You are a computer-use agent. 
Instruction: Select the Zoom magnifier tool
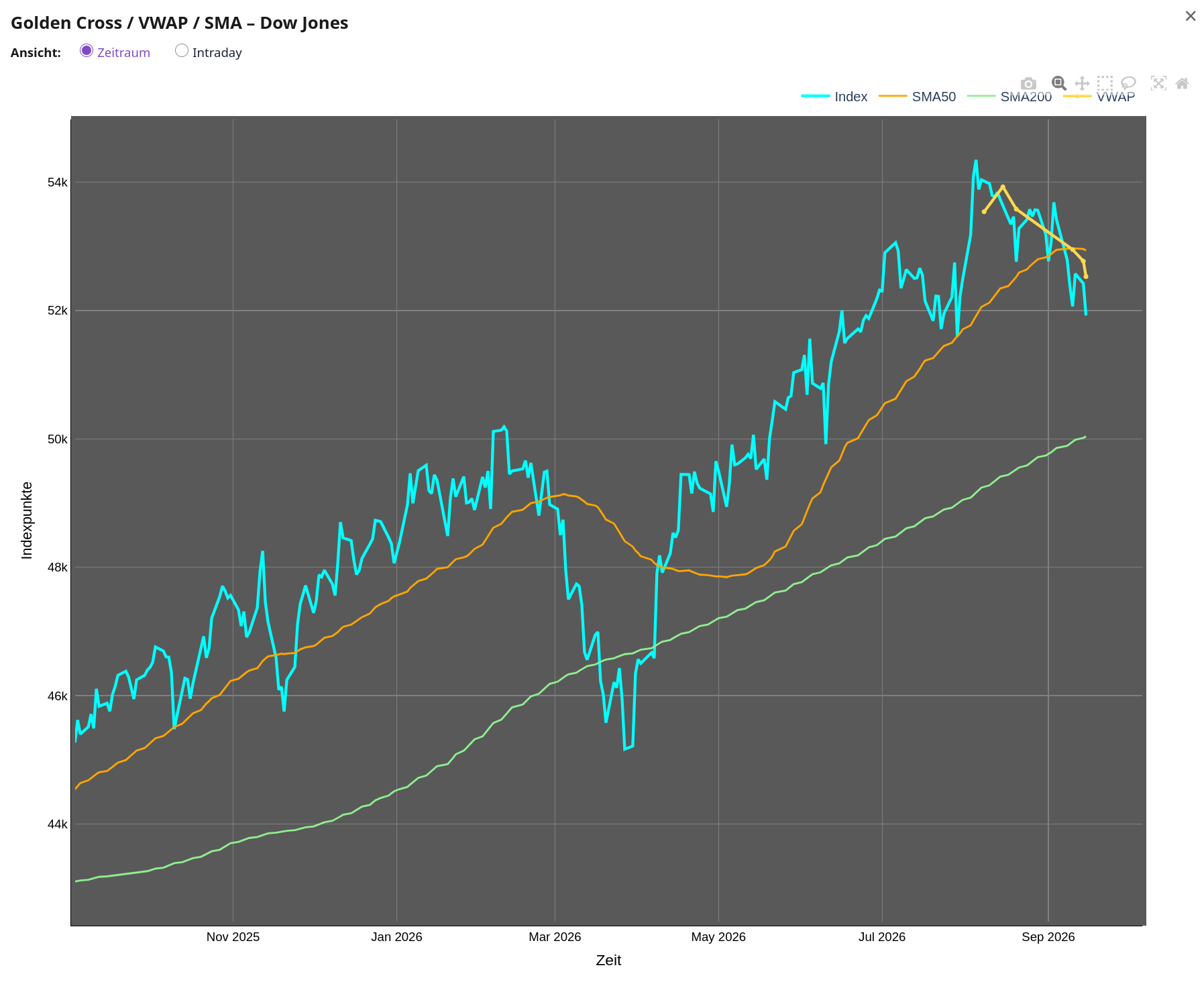[1059, 83]
